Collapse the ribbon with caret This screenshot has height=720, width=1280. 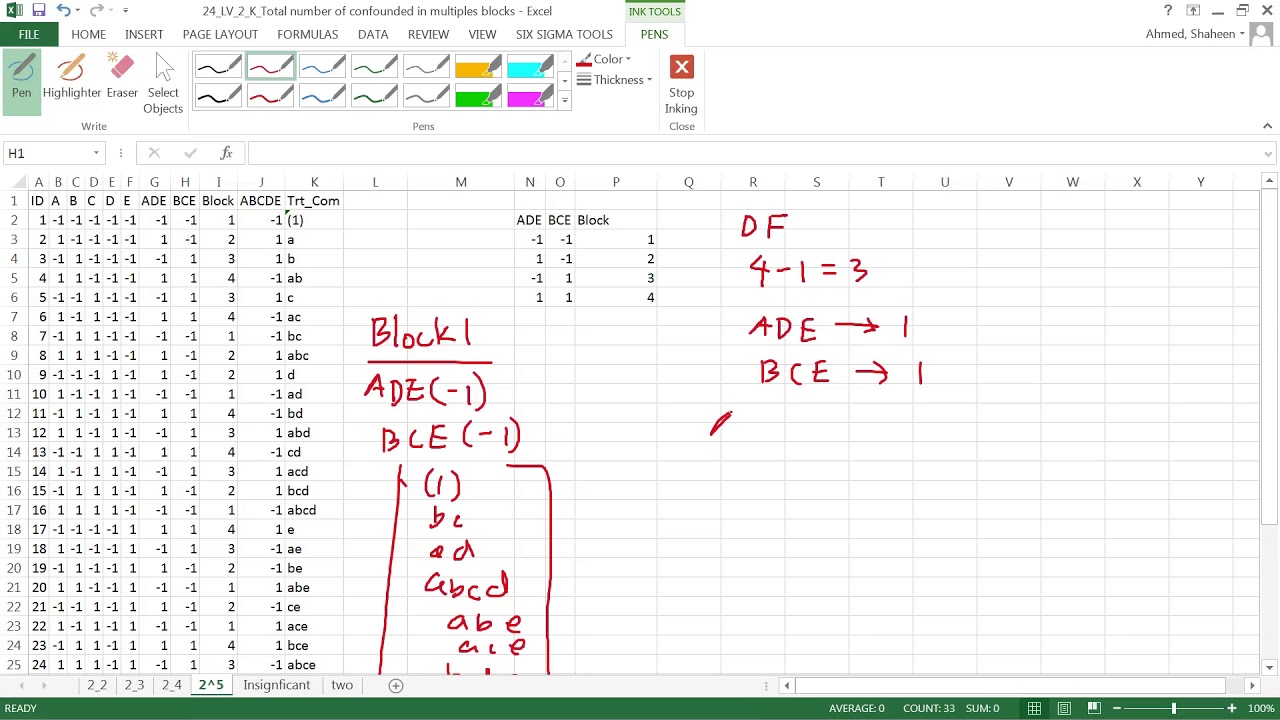click(x=1267, y=126)
